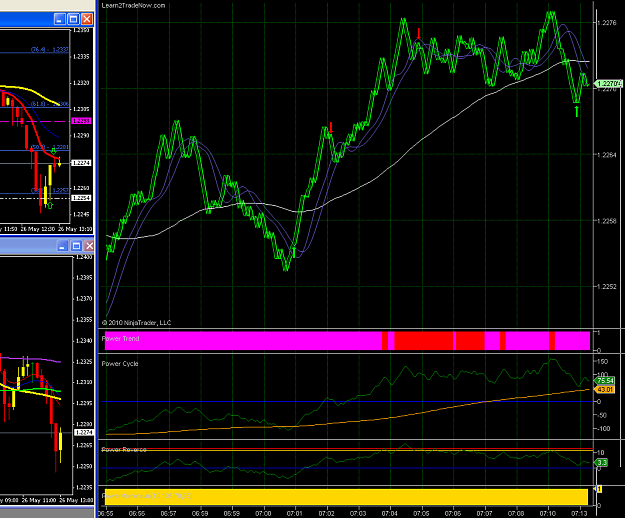Select the Power Reverse indicator label

pyautogui.click(x=124, y=449)
